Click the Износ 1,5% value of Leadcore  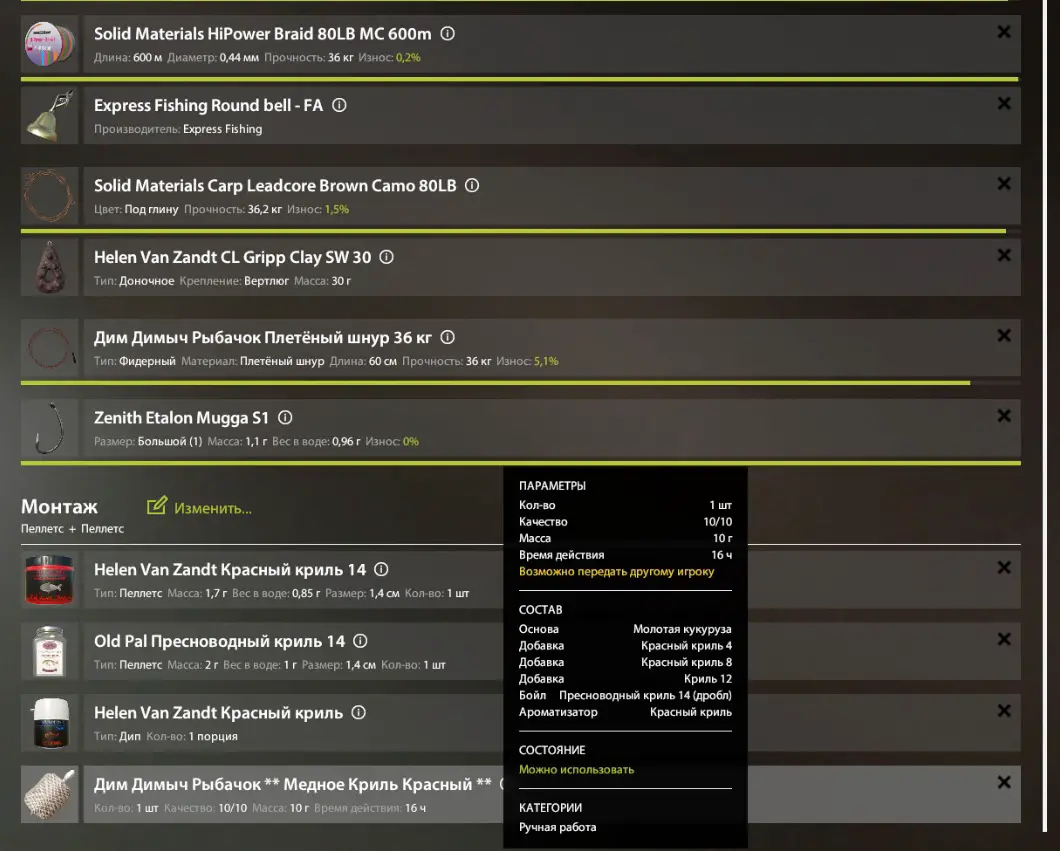pos(337,210)
